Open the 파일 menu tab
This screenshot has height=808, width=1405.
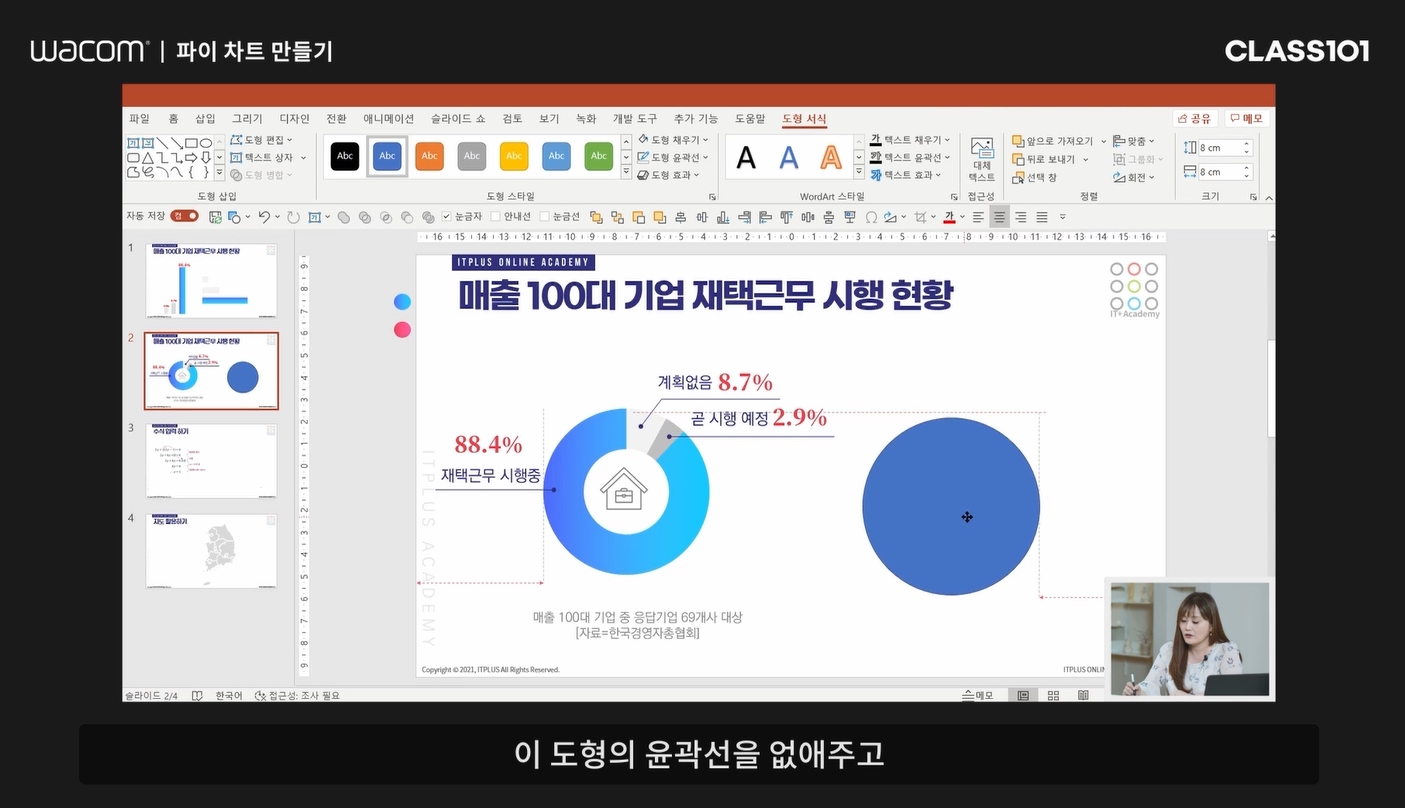coord(139,118)
